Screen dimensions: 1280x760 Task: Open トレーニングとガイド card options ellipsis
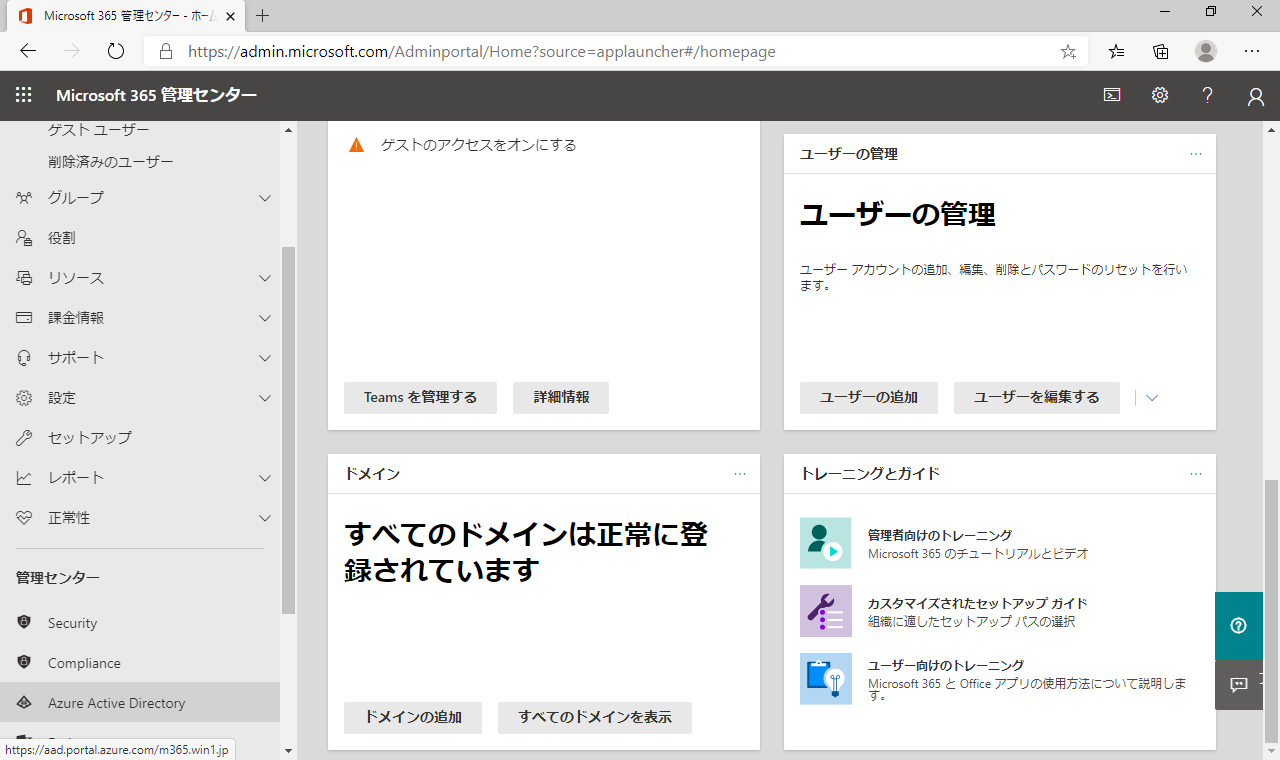[1196, 474]
